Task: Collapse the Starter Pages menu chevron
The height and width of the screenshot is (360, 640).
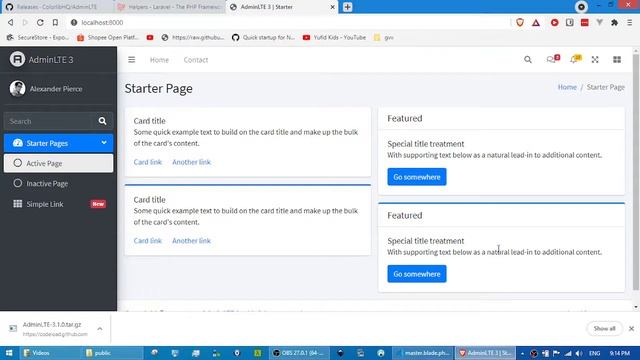Action: (104, 143)
